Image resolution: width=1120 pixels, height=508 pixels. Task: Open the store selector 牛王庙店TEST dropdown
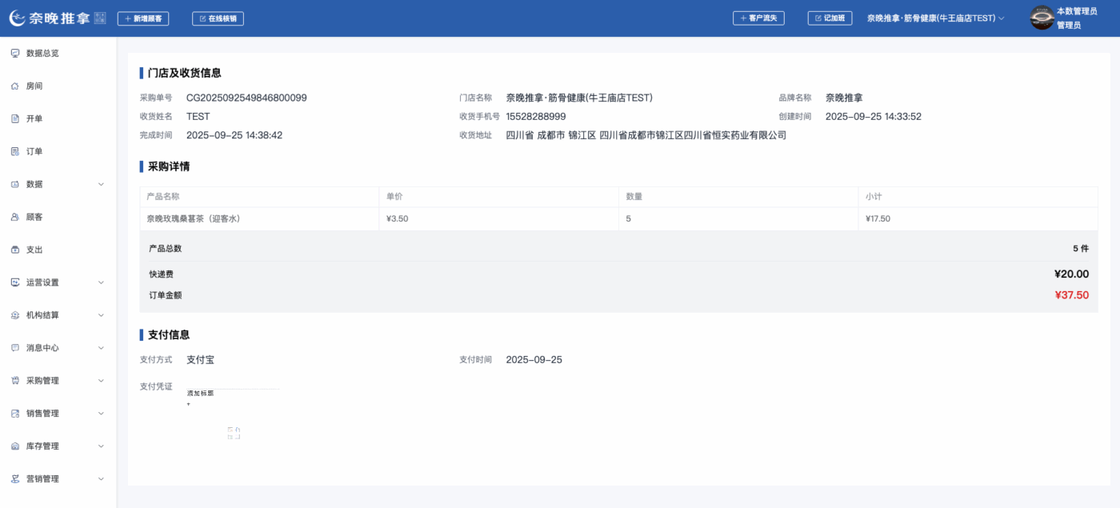tap(936, 18)
